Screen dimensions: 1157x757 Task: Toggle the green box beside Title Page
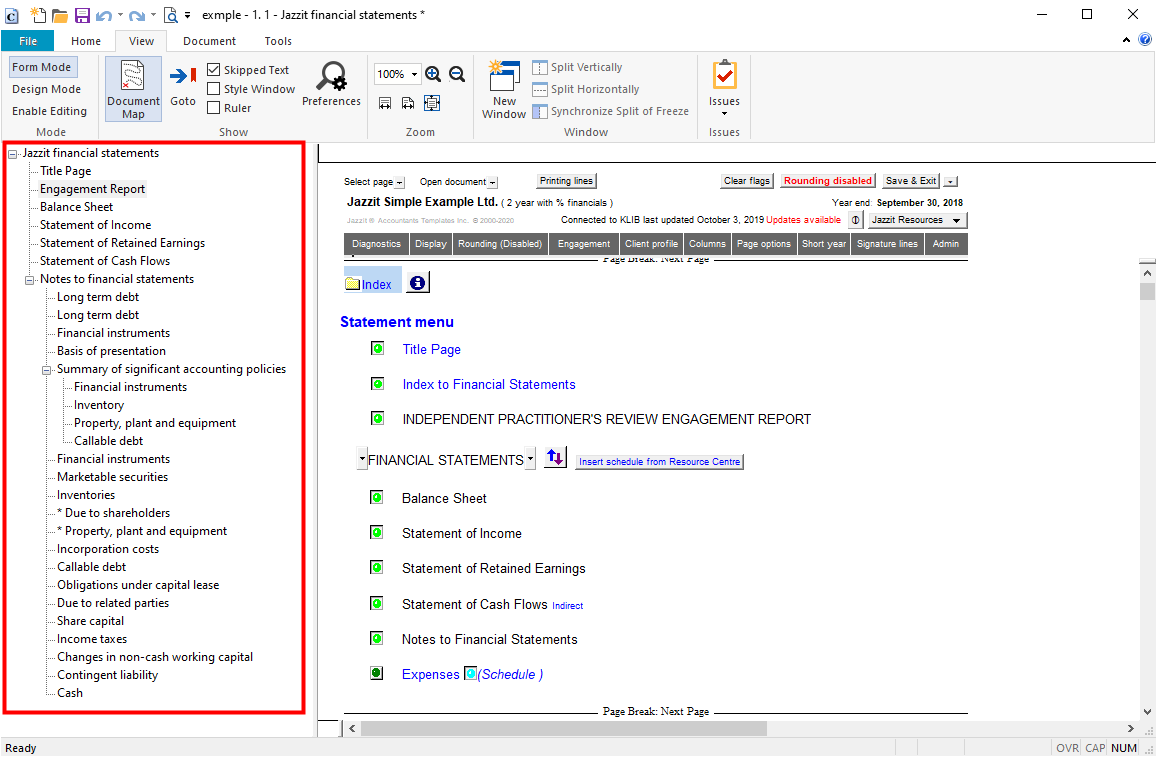pyautogui.click(x=377, y=348)
